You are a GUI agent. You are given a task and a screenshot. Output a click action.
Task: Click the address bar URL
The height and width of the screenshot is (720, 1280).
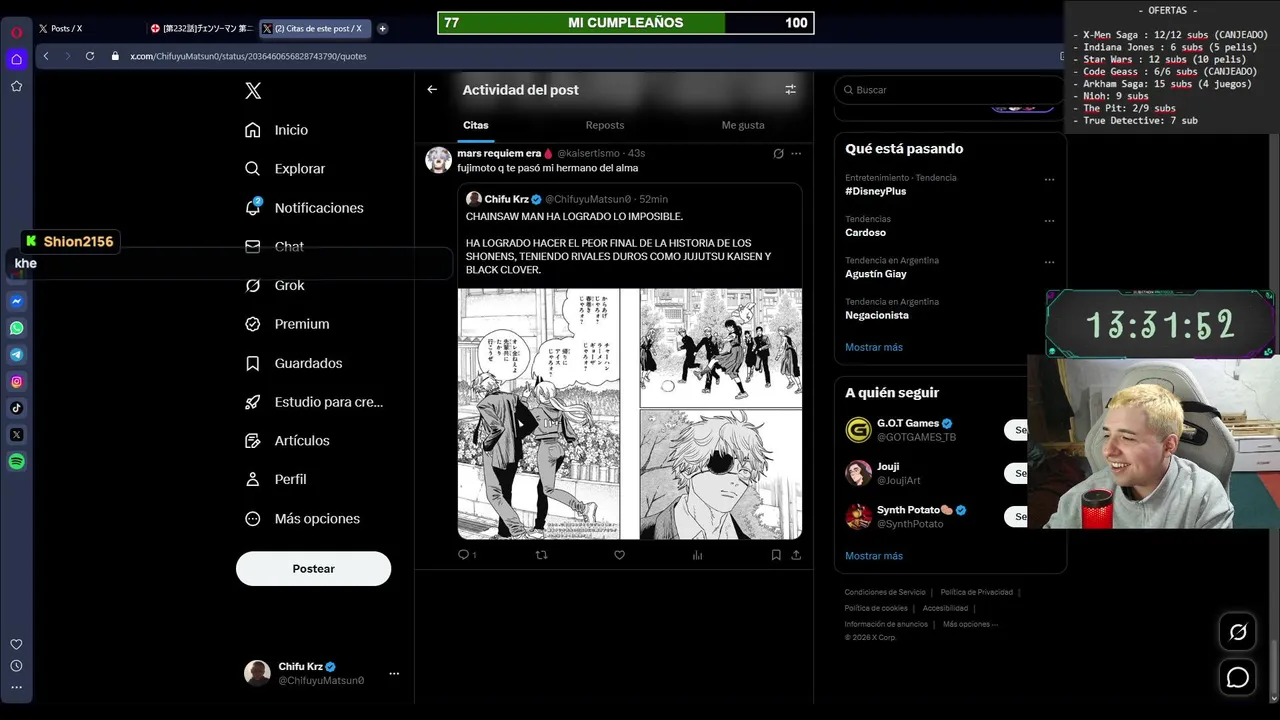[x=248, y=56]
